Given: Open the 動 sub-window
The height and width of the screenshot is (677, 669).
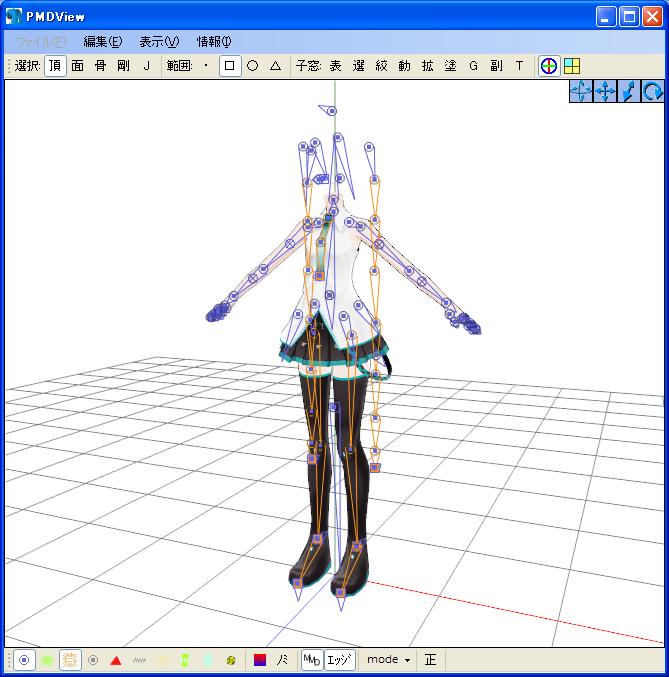Looking at the screenshot, I should click(404, 66).
